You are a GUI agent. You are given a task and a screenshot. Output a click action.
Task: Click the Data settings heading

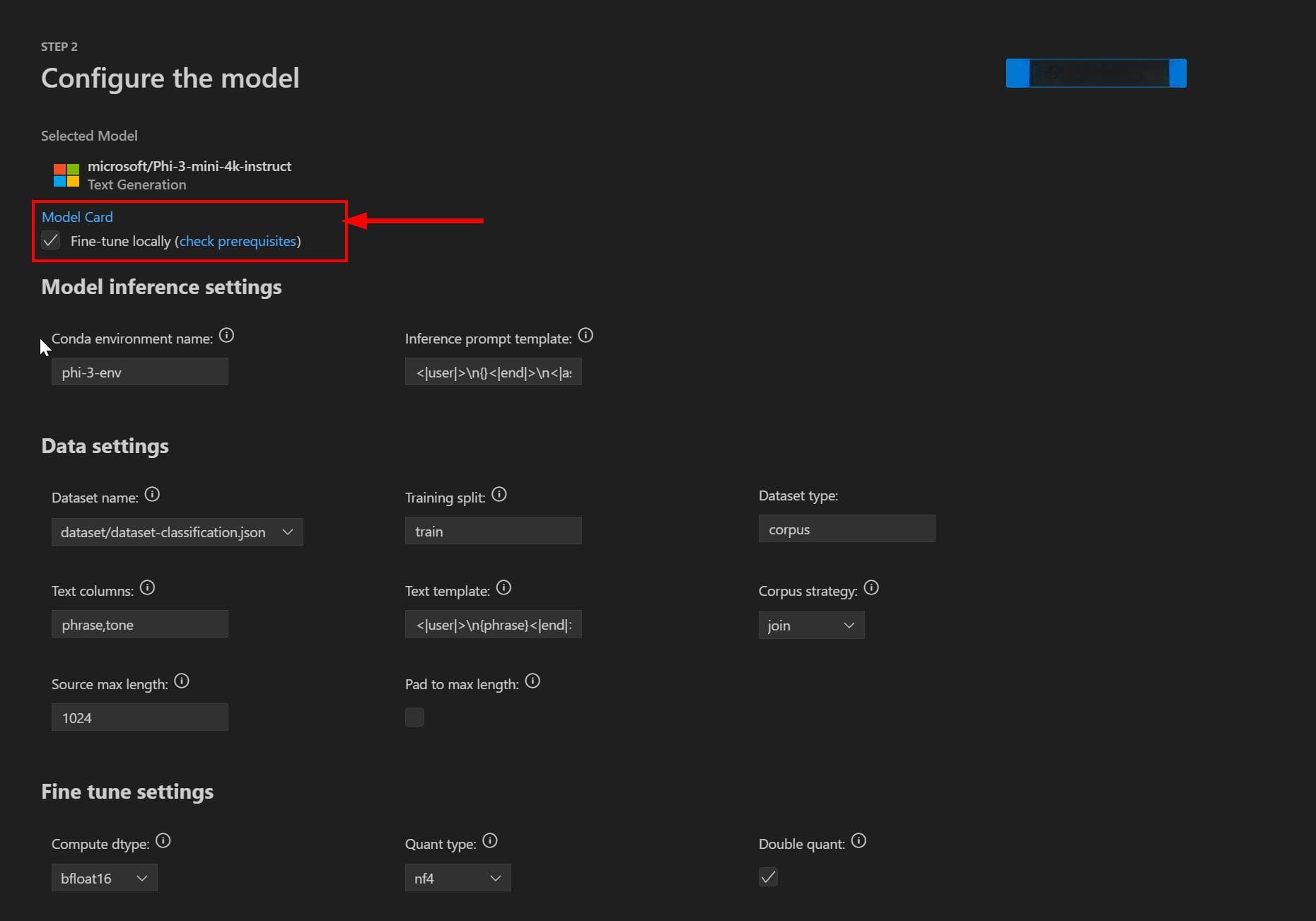click(105, 446)
